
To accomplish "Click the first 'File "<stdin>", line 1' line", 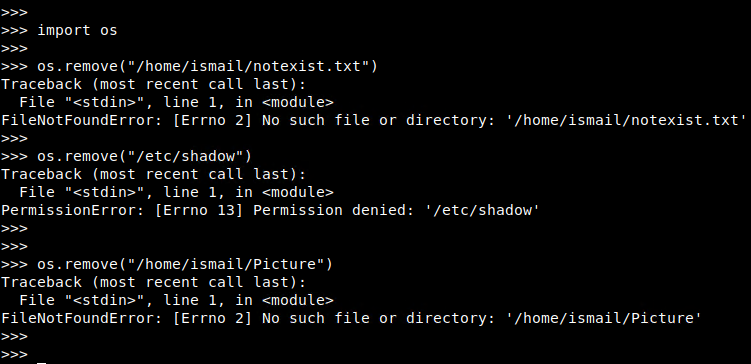I will [176, 102].
